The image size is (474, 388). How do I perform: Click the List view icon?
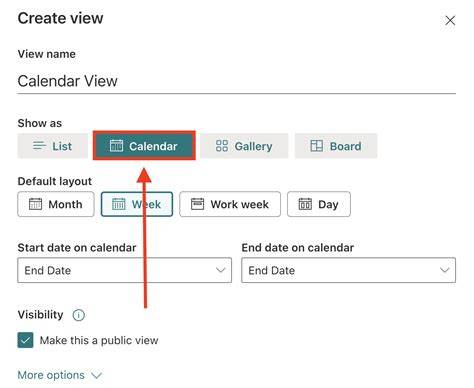[x=39, y=146]
